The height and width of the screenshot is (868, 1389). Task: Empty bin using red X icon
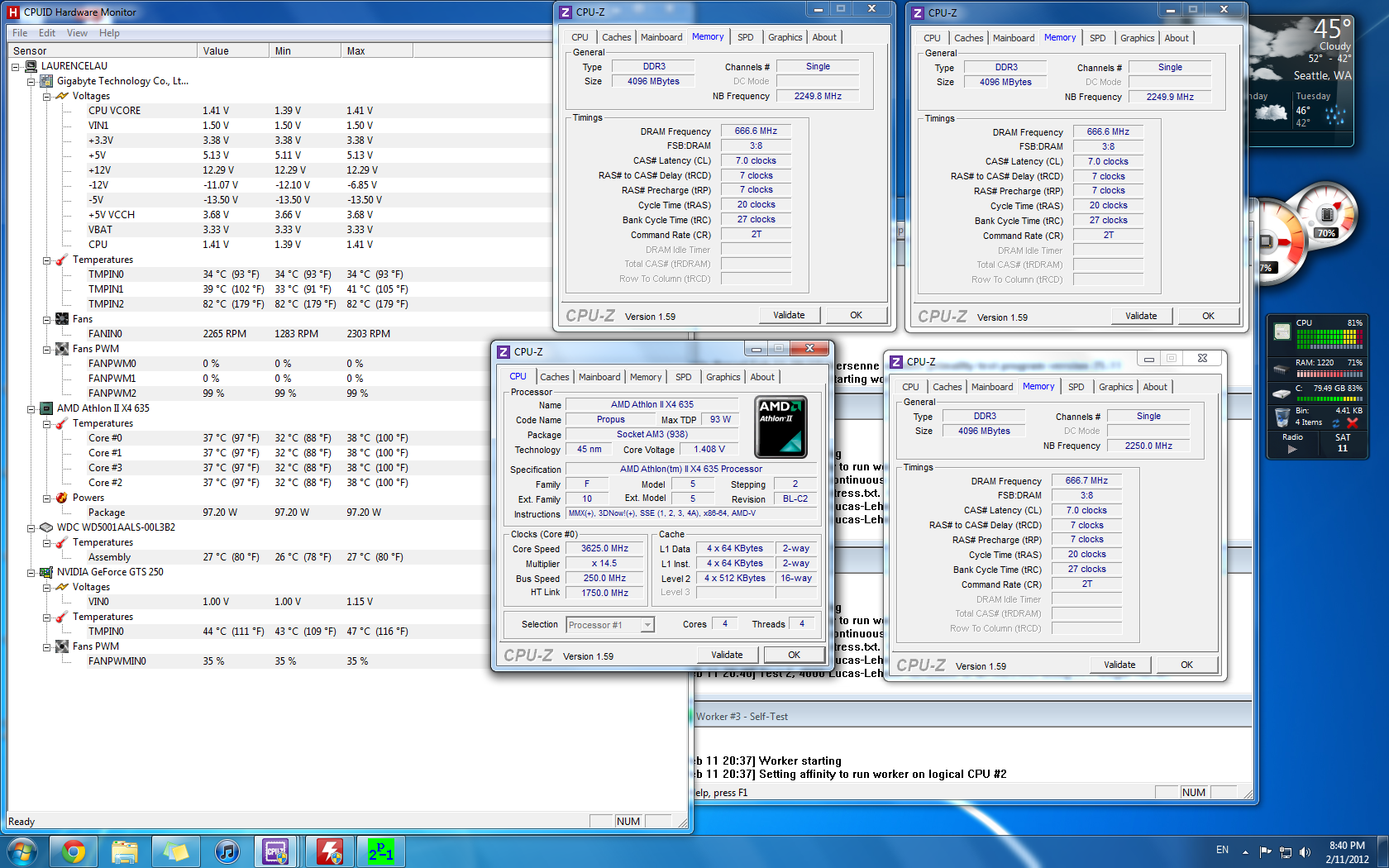click(x=1353, y=422)
